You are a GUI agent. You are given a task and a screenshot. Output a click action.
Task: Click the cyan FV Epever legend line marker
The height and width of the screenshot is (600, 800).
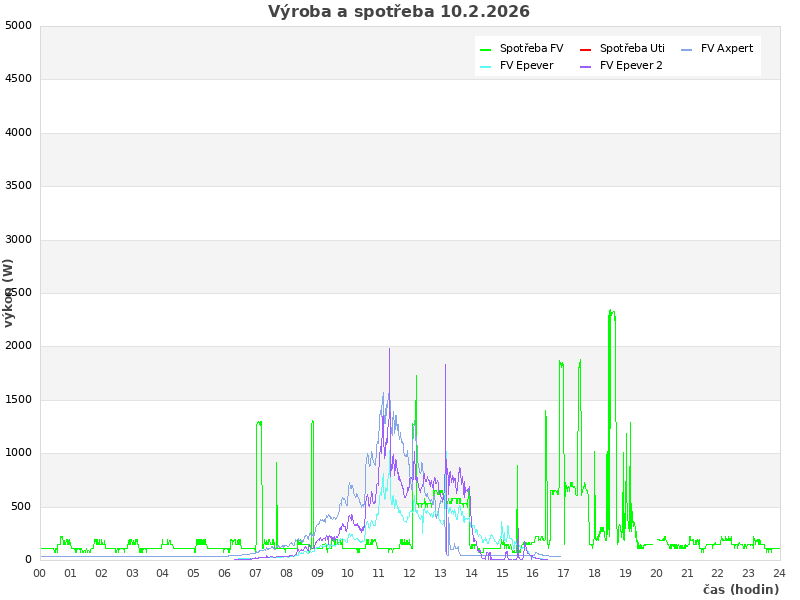tap(485, 66)
